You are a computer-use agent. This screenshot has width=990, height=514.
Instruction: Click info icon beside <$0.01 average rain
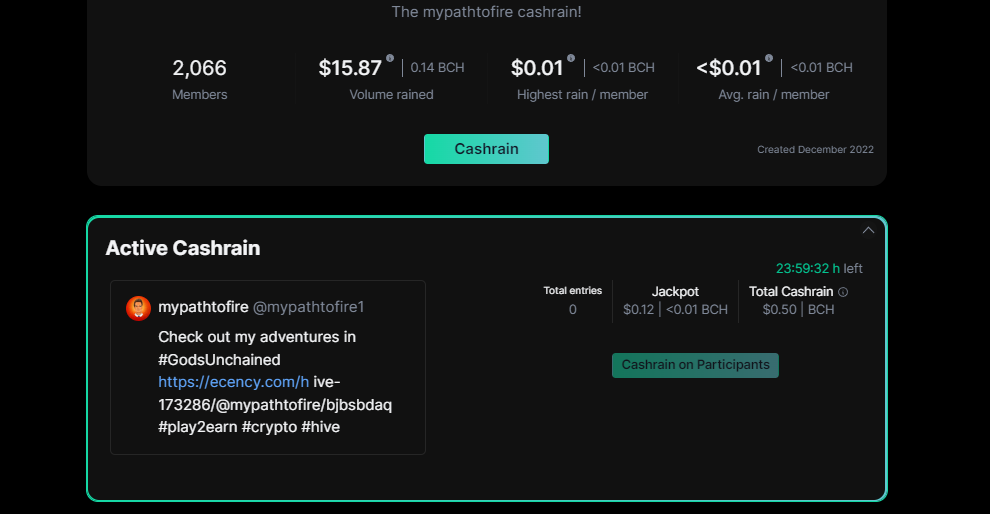click(768, 58)
